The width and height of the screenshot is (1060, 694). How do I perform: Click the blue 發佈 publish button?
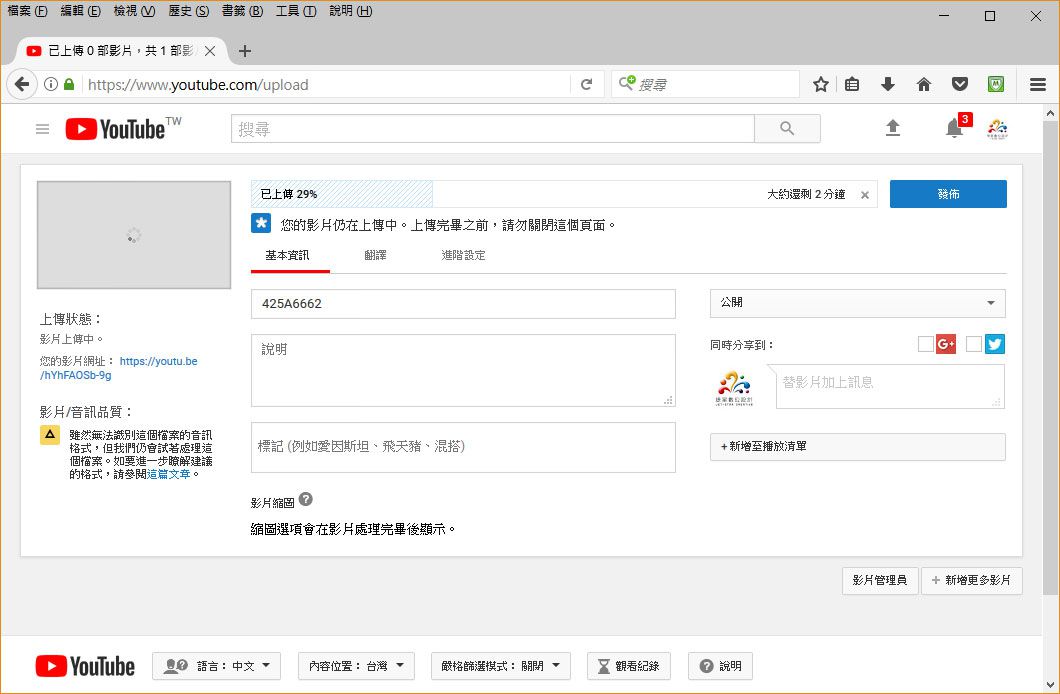[947, 194]
